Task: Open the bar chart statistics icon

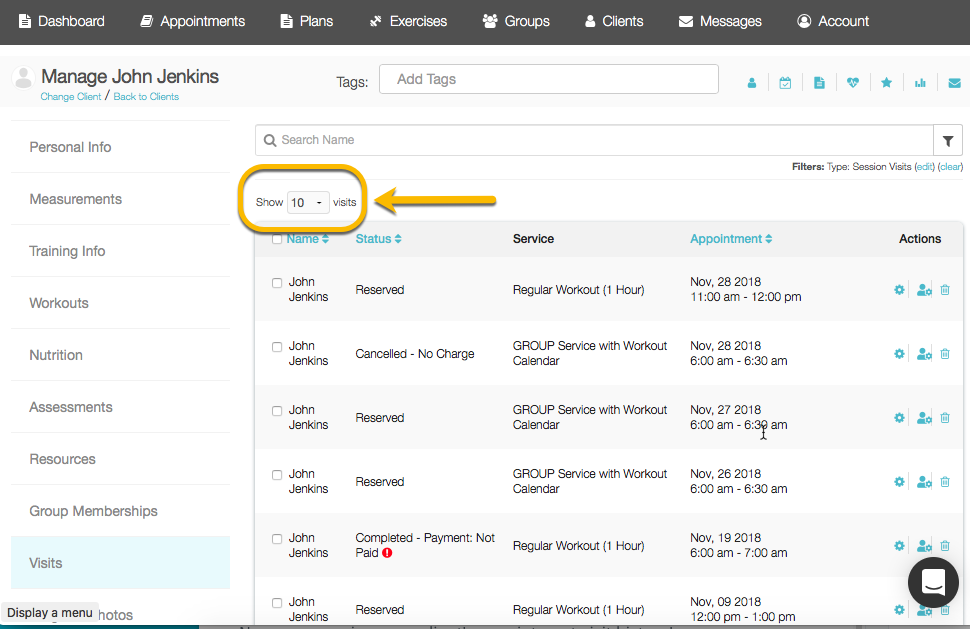Action: (x=920, y=82)
